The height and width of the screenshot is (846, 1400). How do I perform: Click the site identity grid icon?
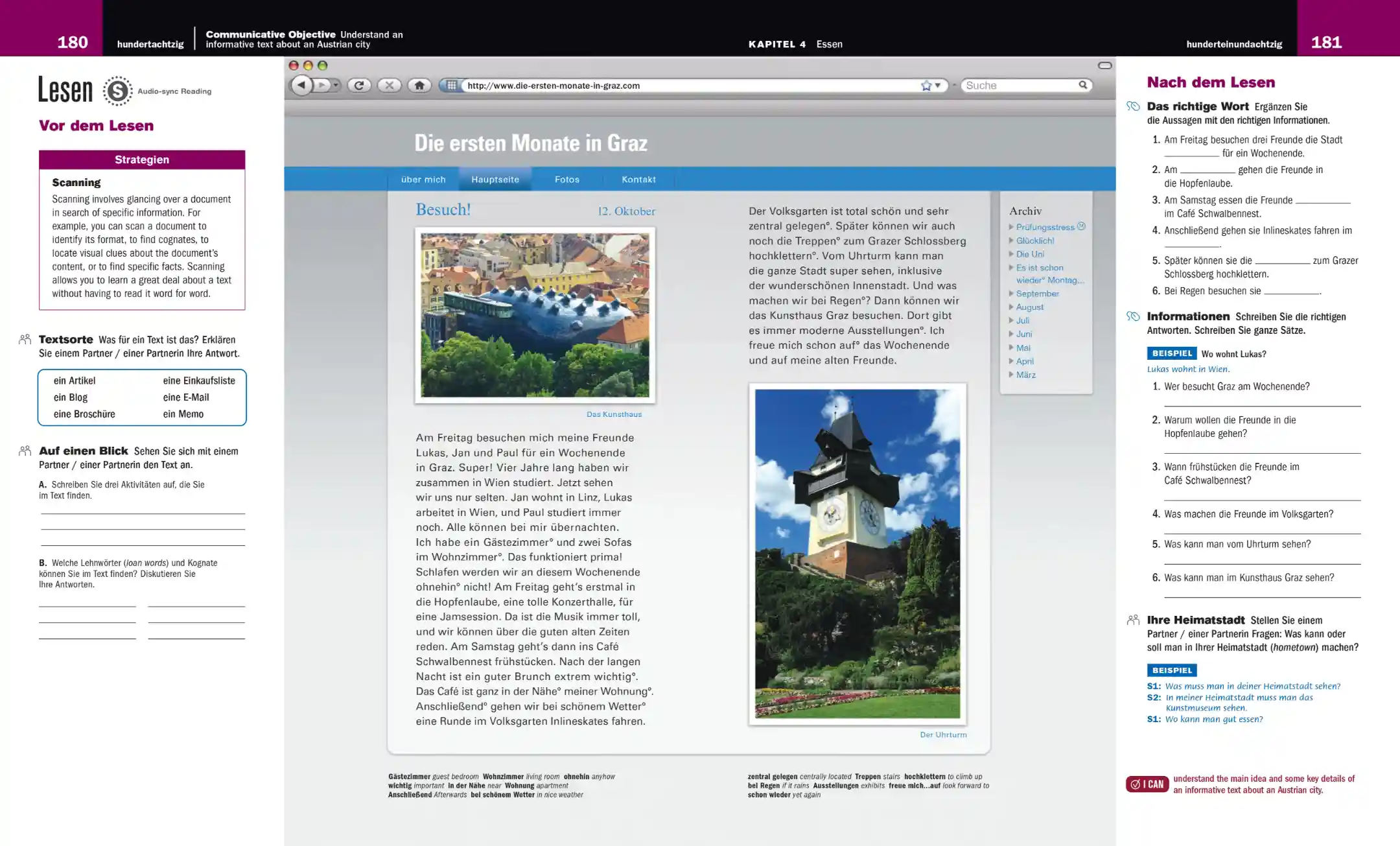451,85
